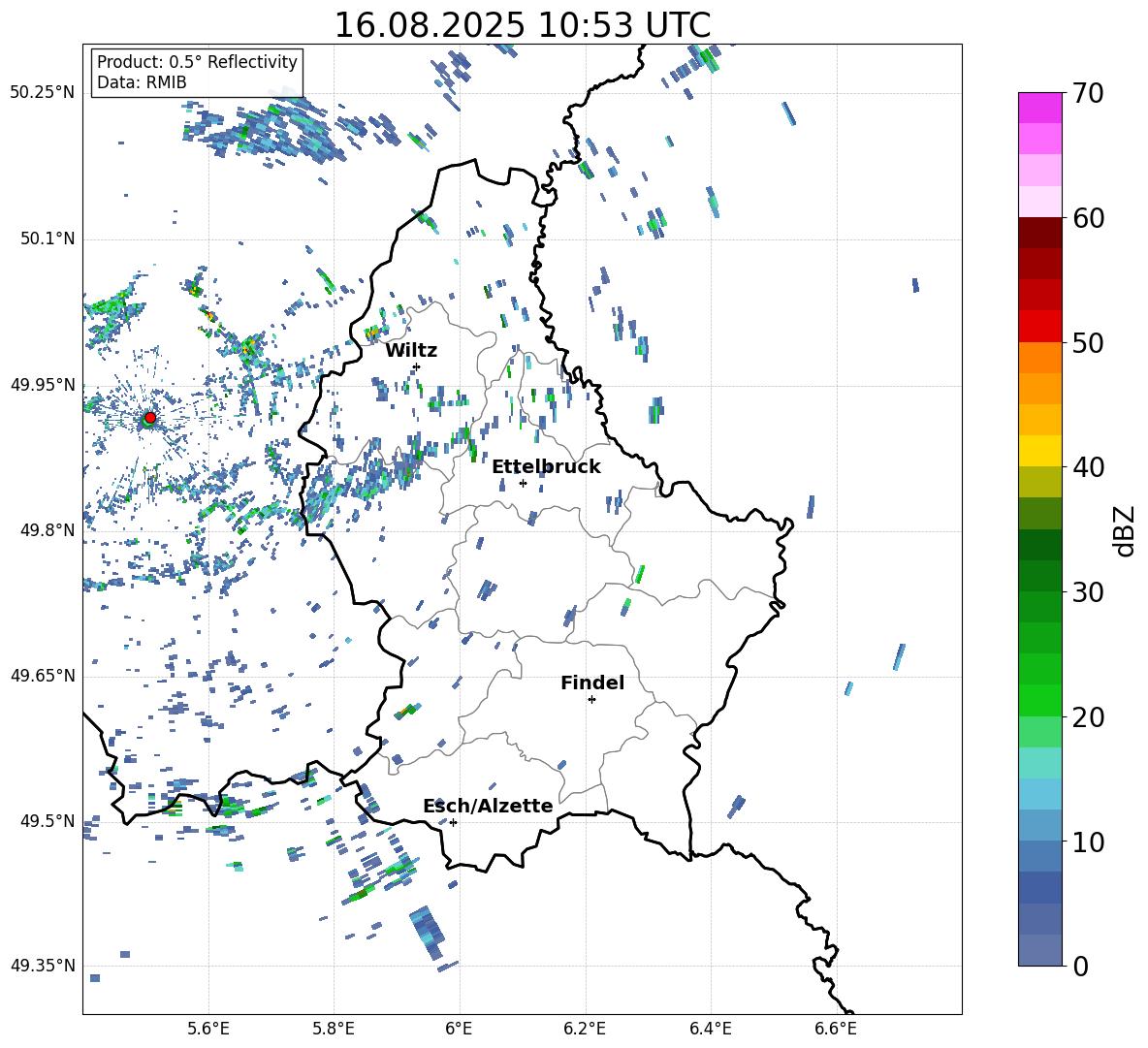Click the colorbar tick value 40
This screenshot has height=1048, width=1148.
pos(1088,467)
